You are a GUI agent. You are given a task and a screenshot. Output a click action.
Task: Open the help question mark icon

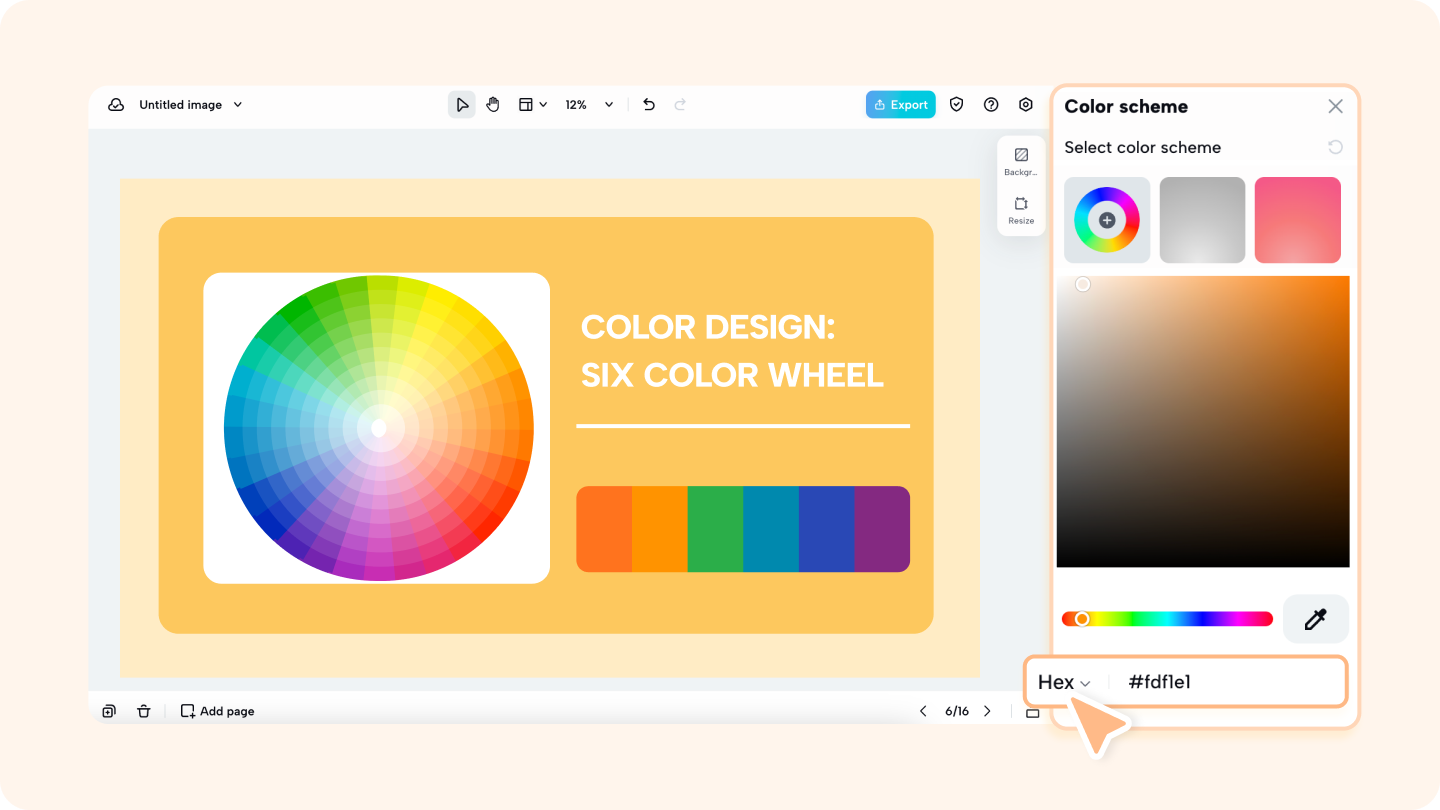click(x=991, y=104)
